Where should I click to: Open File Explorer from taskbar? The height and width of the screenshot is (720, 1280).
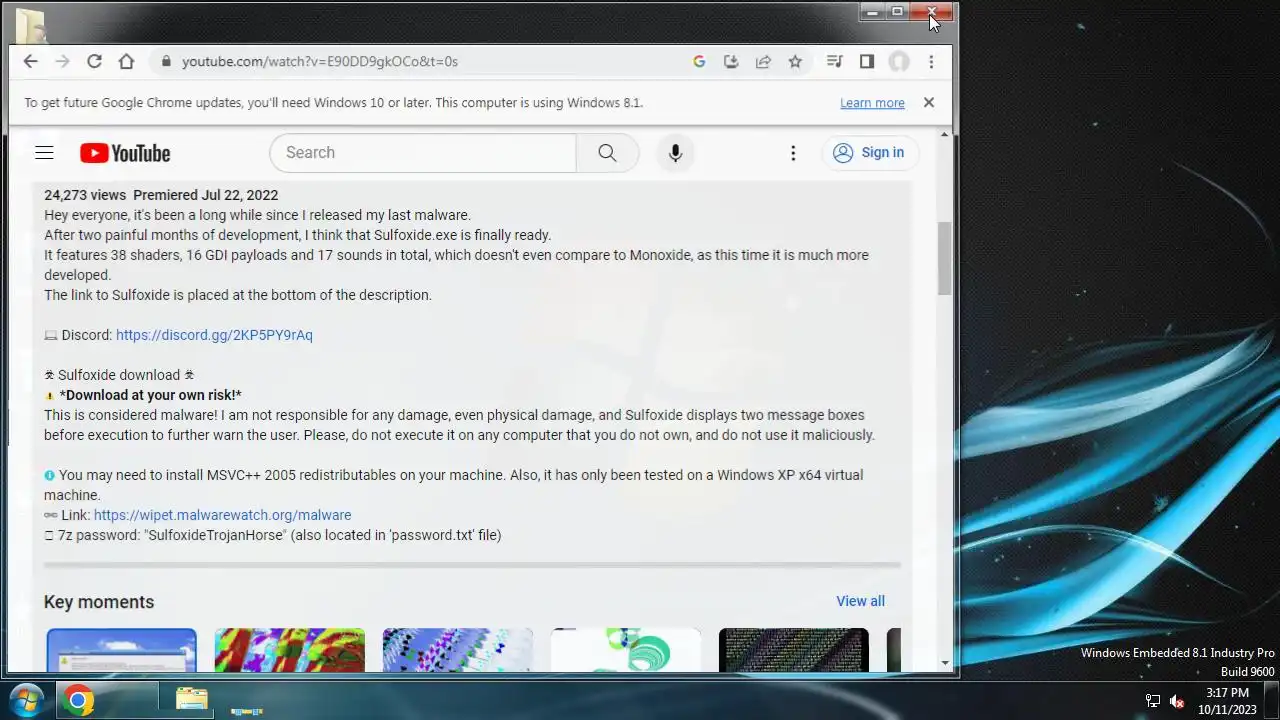point(192,700)
